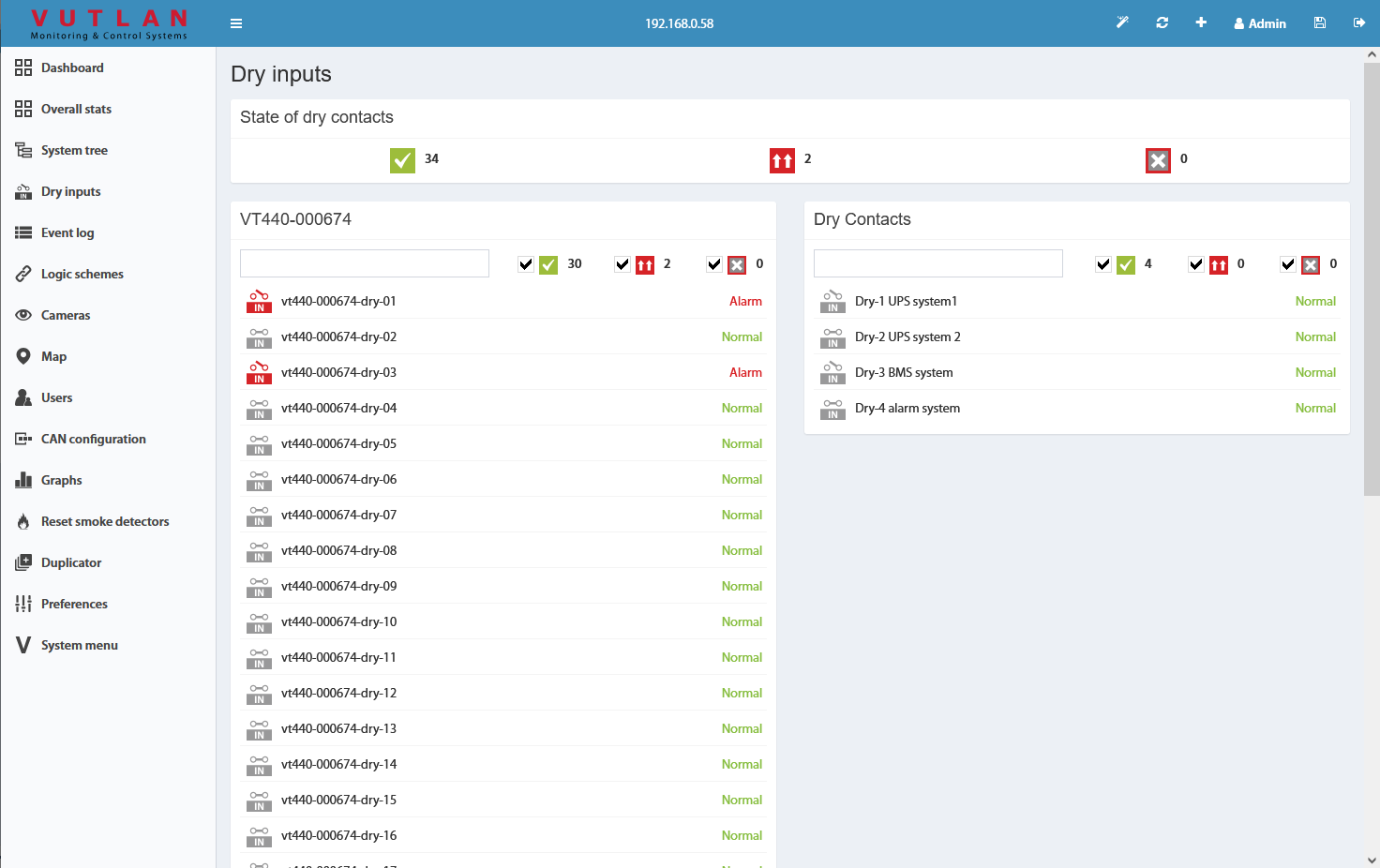The height and width of the screenshot is (868, 1380).
Task: Open Reset smoke detectors page
Action: click(x=104, y=521)
